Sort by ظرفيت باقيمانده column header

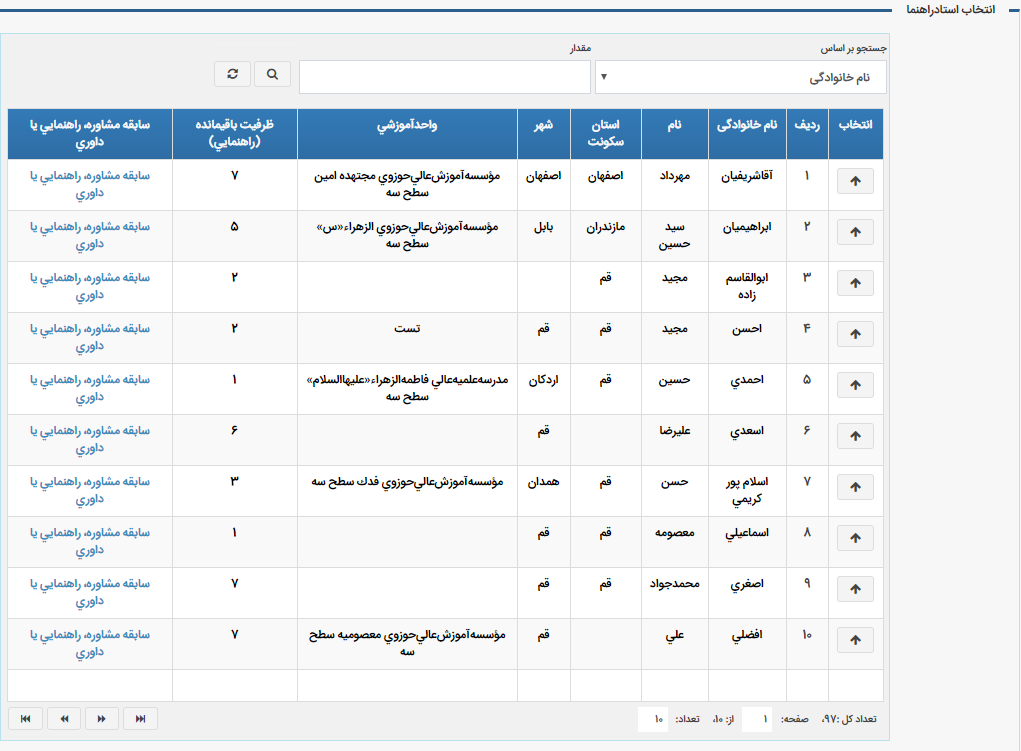(234, 134)
